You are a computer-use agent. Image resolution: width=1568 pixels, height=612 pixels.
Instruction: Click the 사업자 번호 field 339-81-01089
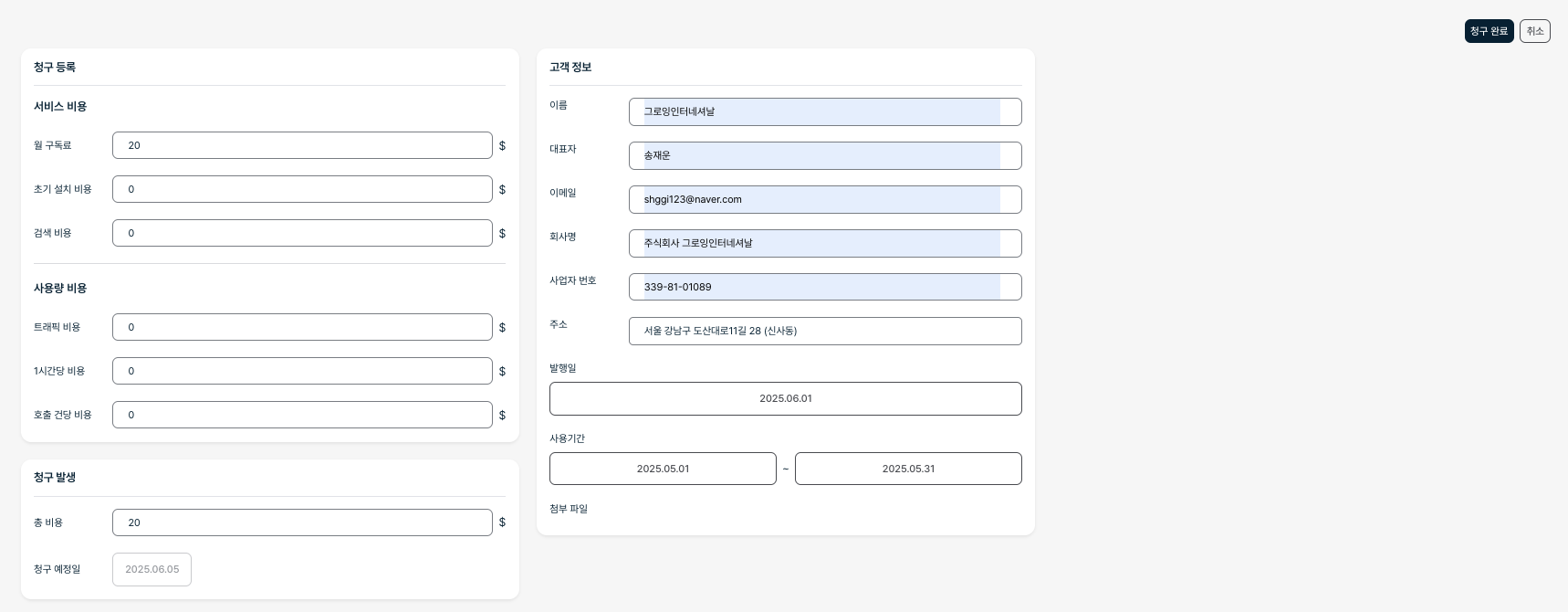tap(825, 287)
